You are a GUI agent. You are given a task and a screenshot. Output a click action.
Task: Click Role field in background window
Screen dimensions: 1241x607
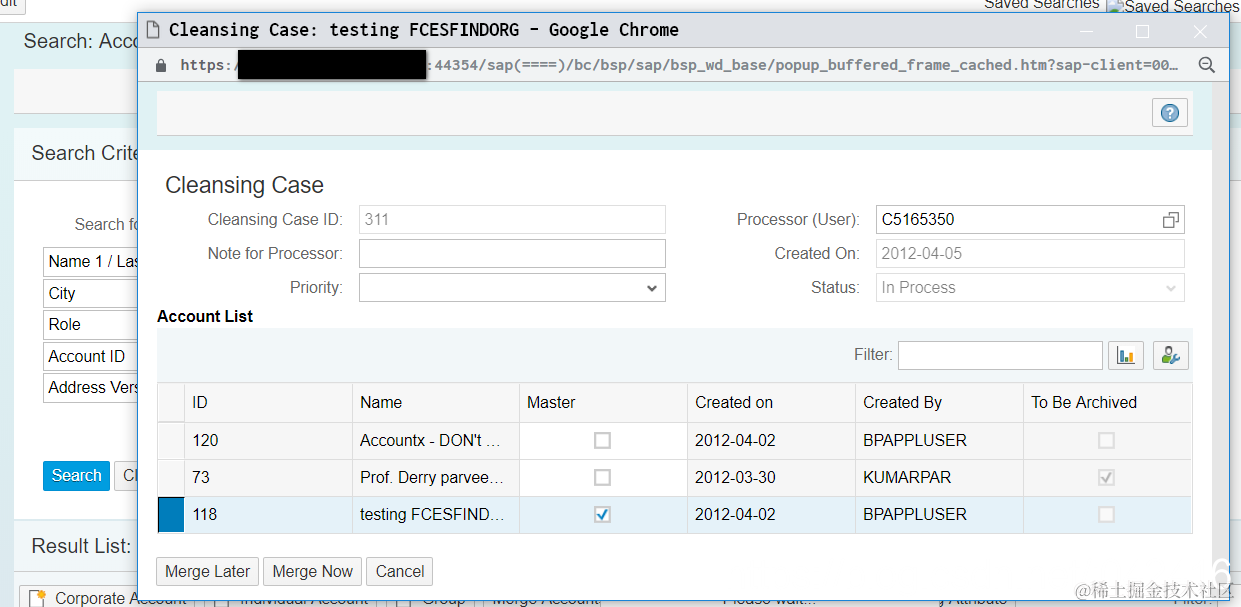pyautogui.click(x=90, y=324)
